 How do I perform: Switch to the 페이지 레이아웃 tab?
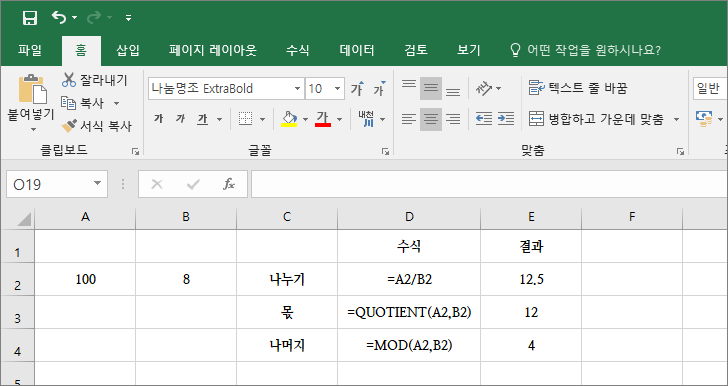[x=213, y=50]
